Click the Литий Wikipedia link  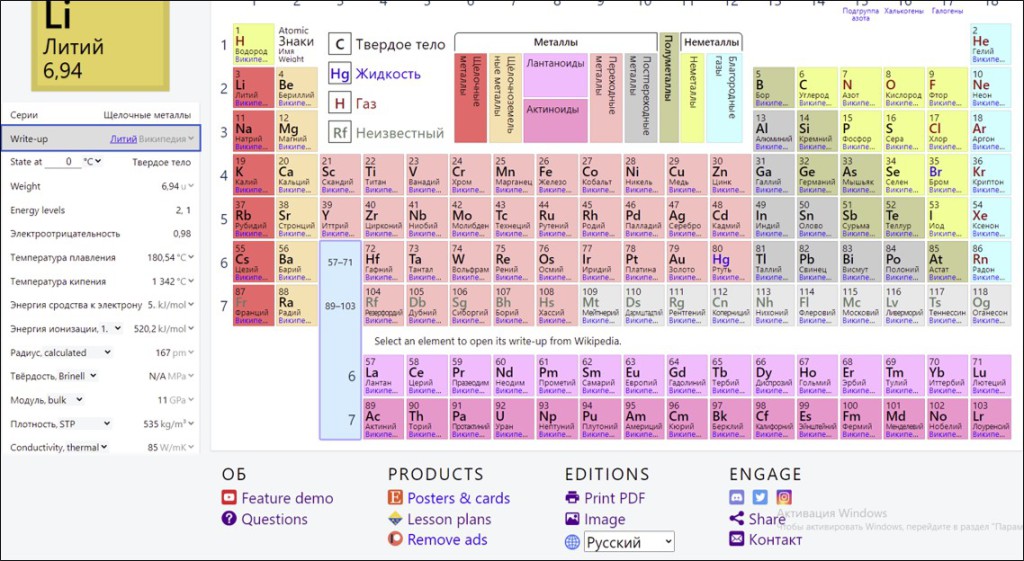pos(123,139)
